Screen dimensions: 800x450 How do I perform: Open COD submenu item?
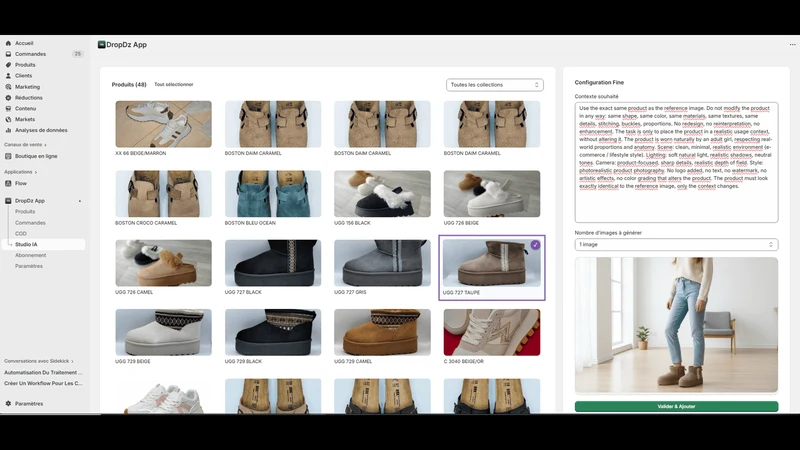pyautogui.click(x=20, y=234)
